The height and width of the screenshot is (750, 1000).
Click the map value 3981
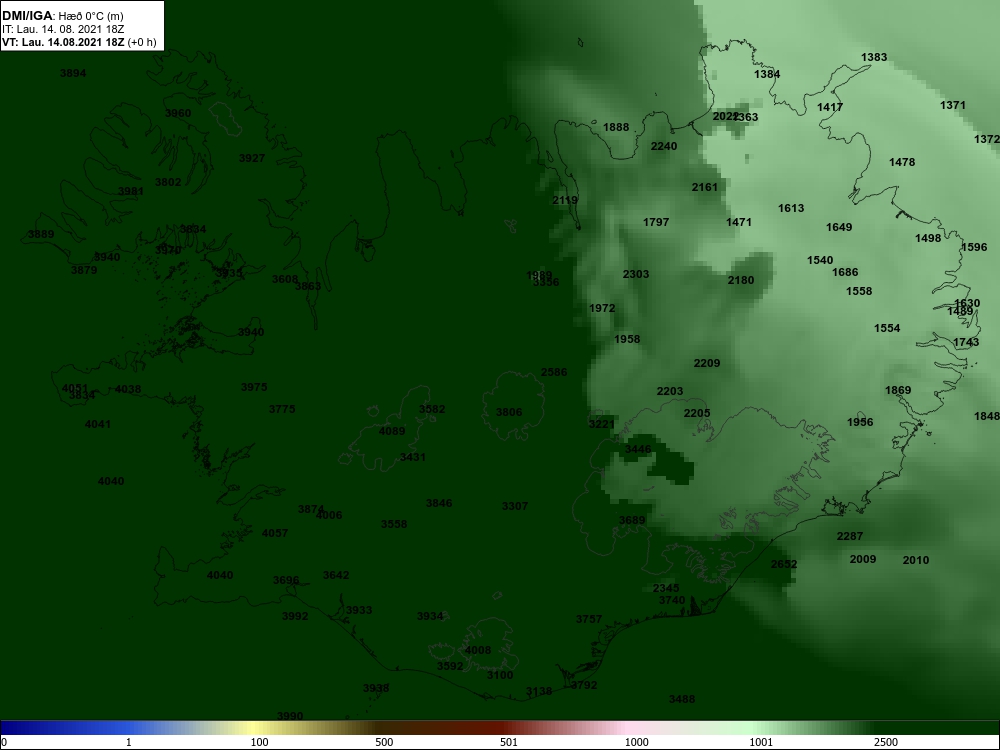[131, 191]
